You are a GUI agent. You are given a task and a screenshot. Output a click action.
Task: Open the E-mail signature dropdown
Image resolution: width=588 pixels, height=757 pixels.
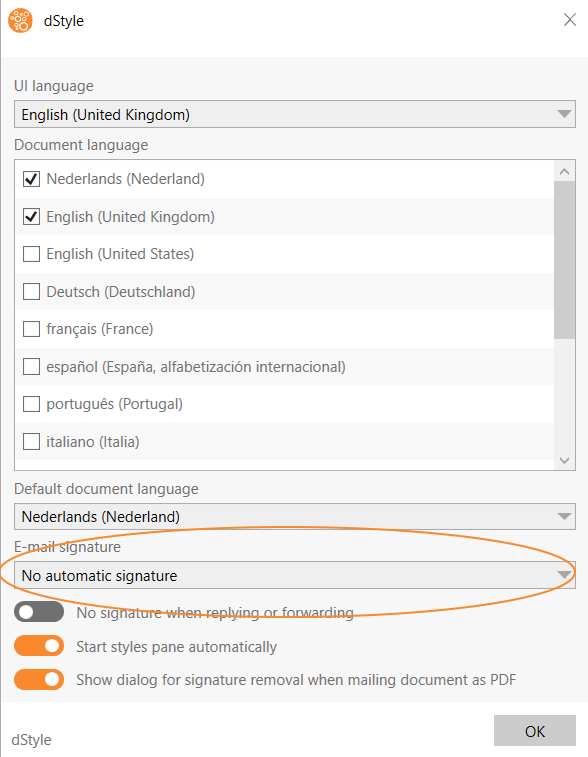click(294, 575)
